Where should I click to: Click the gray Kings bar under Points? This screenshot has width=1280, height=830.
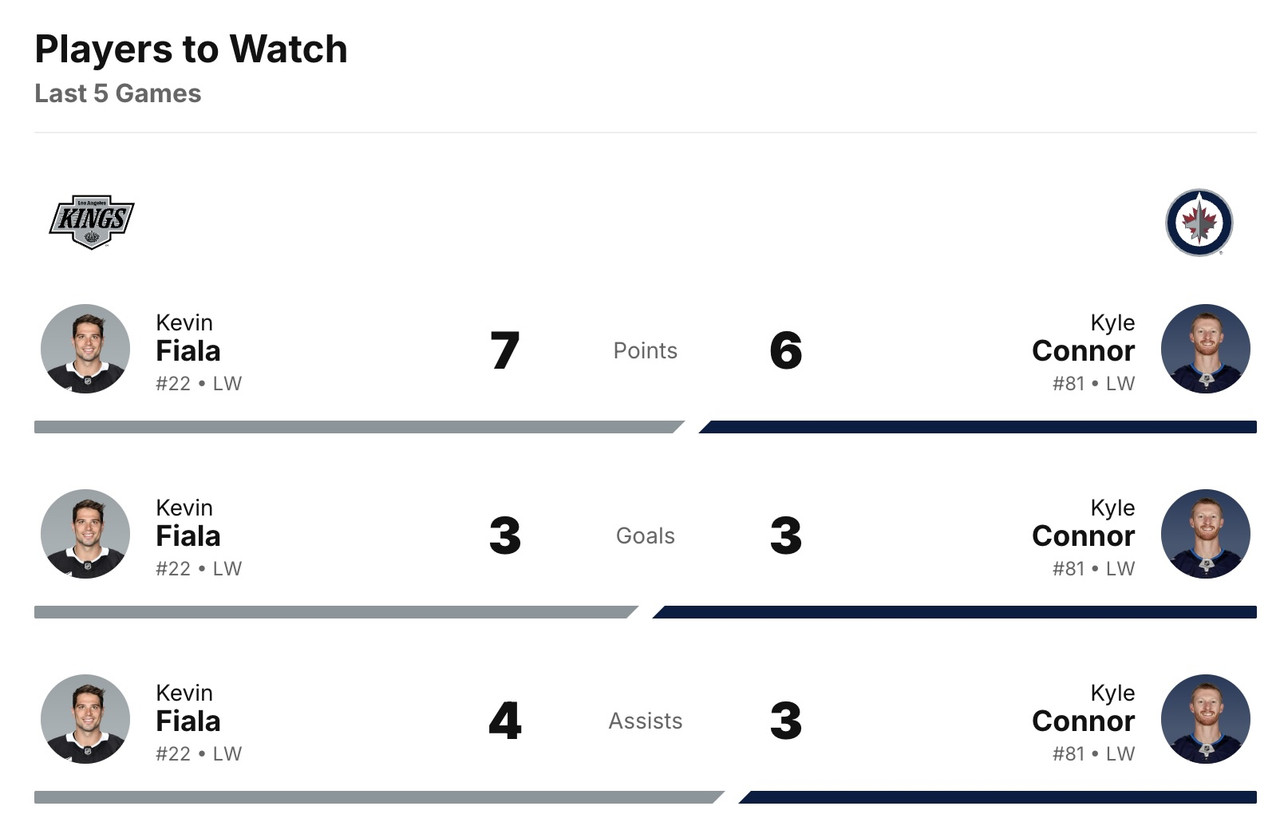click(355, 427)
